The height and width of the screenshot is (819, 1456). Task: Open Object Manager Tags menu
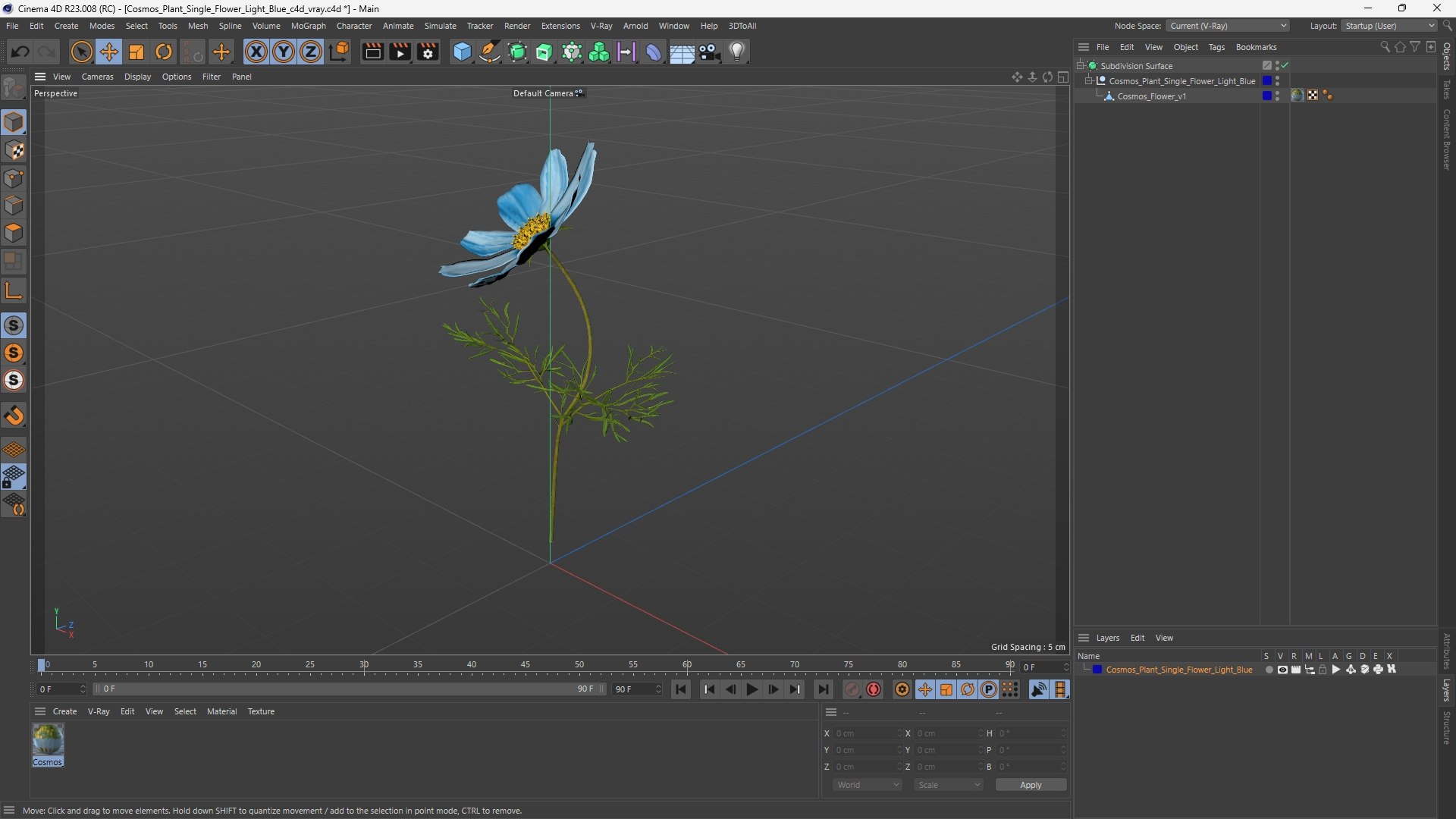[1216, 47]
